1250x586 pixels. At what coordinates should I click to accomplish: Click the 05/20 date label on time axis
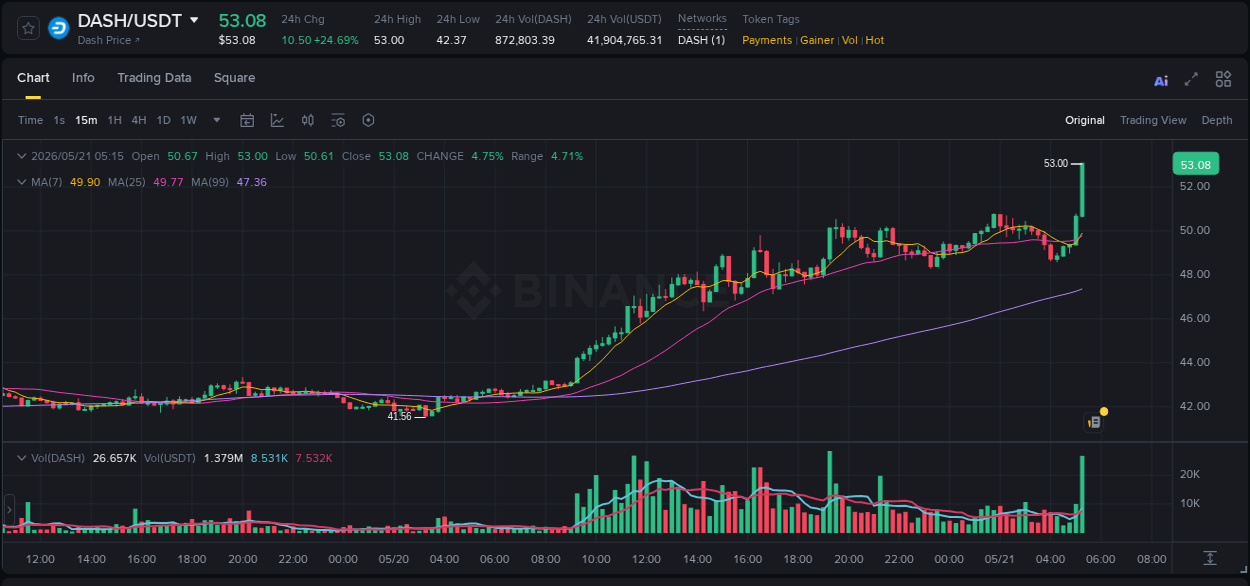[394, 559]
